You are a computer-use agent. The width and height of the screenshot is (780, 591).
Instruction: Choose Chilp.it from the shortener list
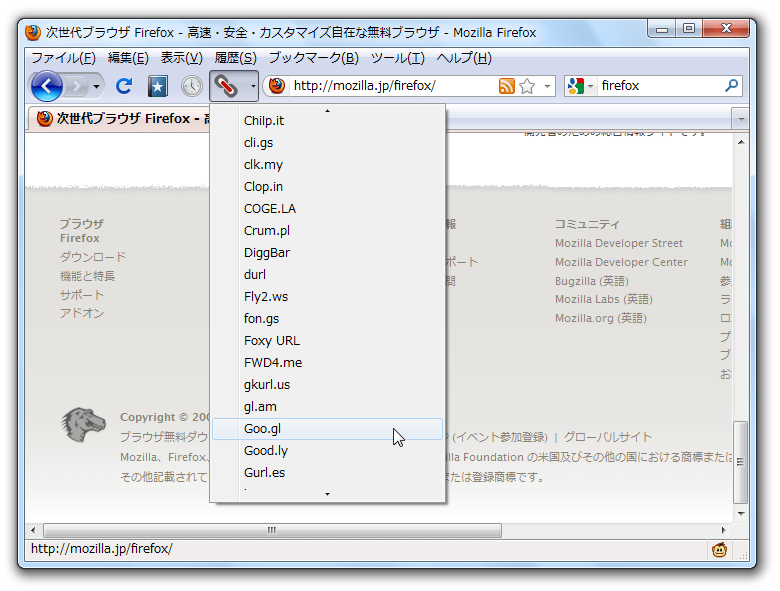coord(327,120)
